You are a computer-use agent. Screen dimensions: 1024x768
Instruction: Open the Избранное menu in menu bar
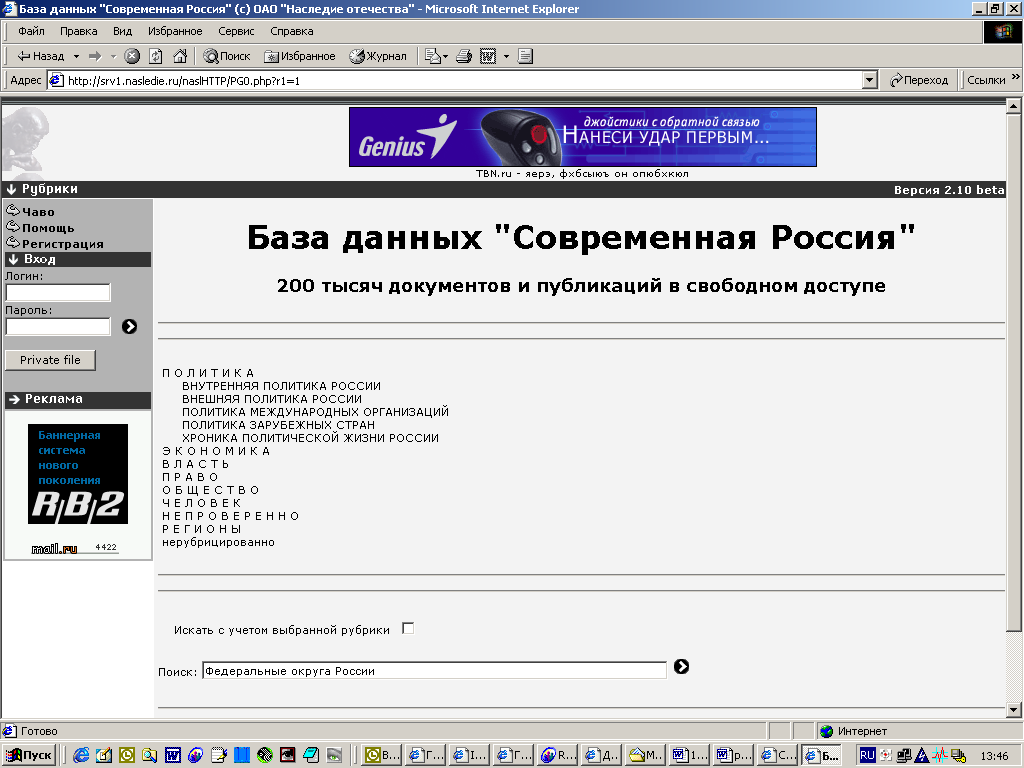(175, 31)
